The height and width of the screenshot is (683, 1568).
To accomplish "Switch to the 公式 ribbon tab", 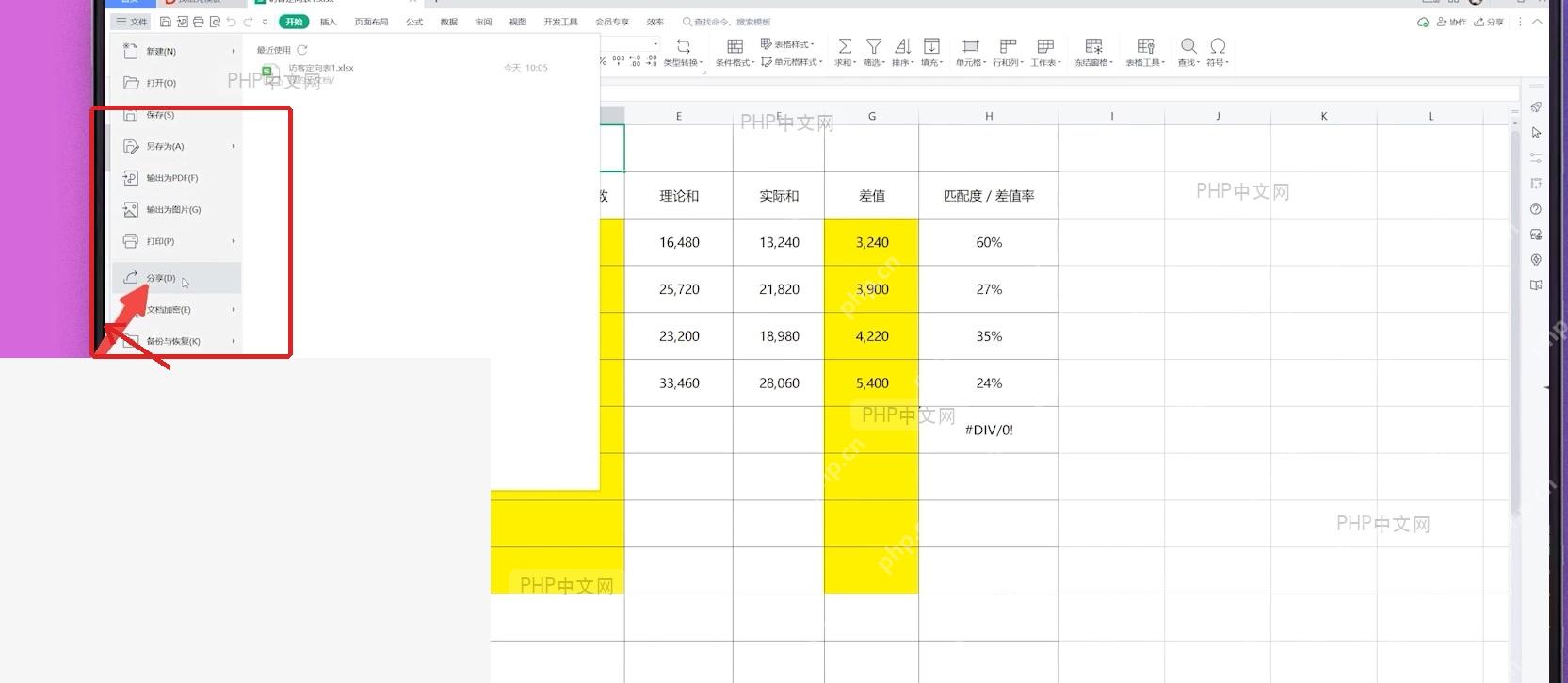I will (x=414, y=22).
